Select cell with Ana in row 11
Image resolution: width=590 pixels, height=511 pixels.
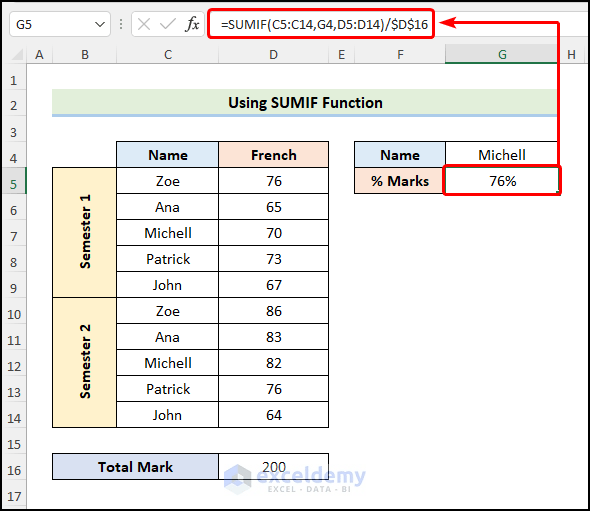[x=168, y=337]
